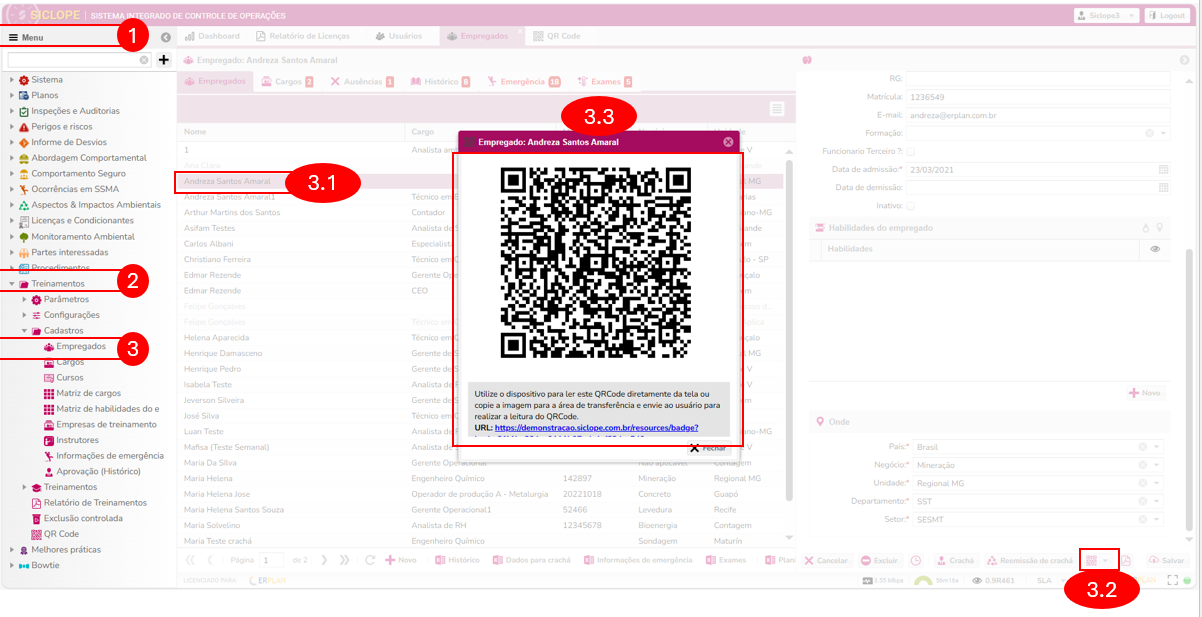The height and width of the screenshot is (617, 1202).
Task: Open the Cargos sub-tab
Action: pos(287,81)
